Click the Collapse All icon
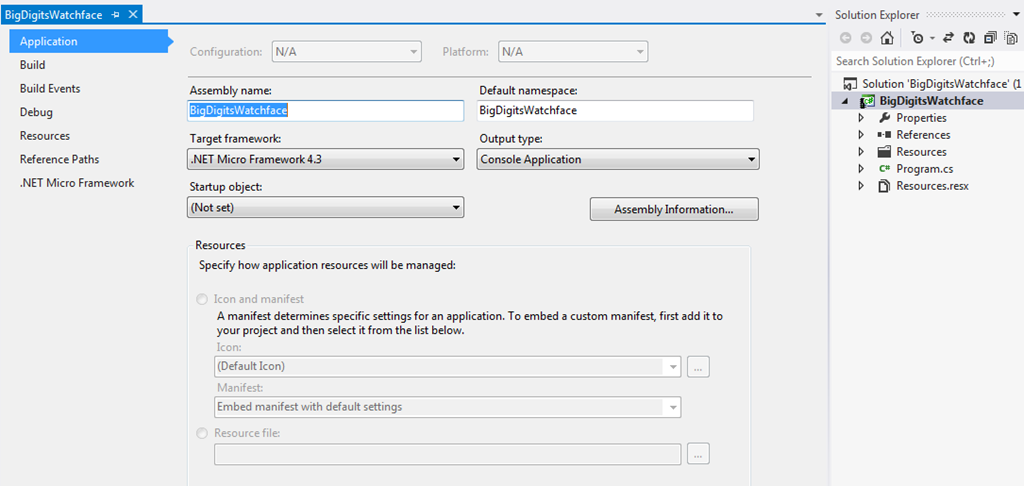The height and width of the screenshot is (486, 1024). tap(990, 38)
